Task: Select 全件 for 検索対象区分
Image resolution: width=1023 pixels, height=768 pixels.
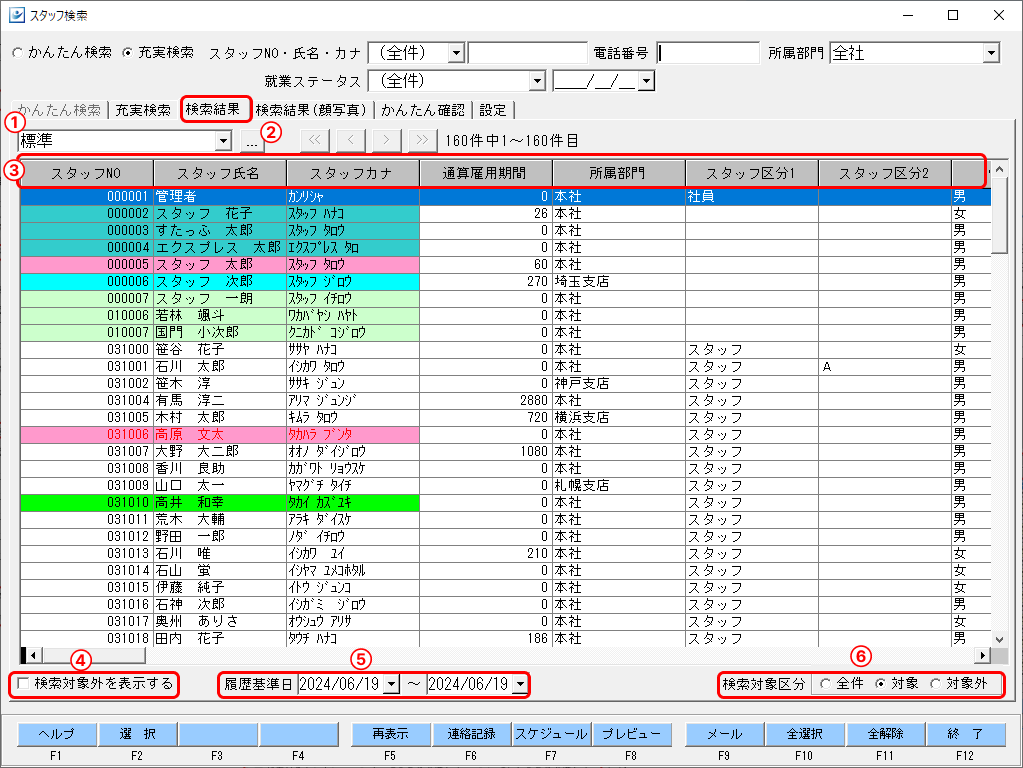Action: (x=825, y=683)
